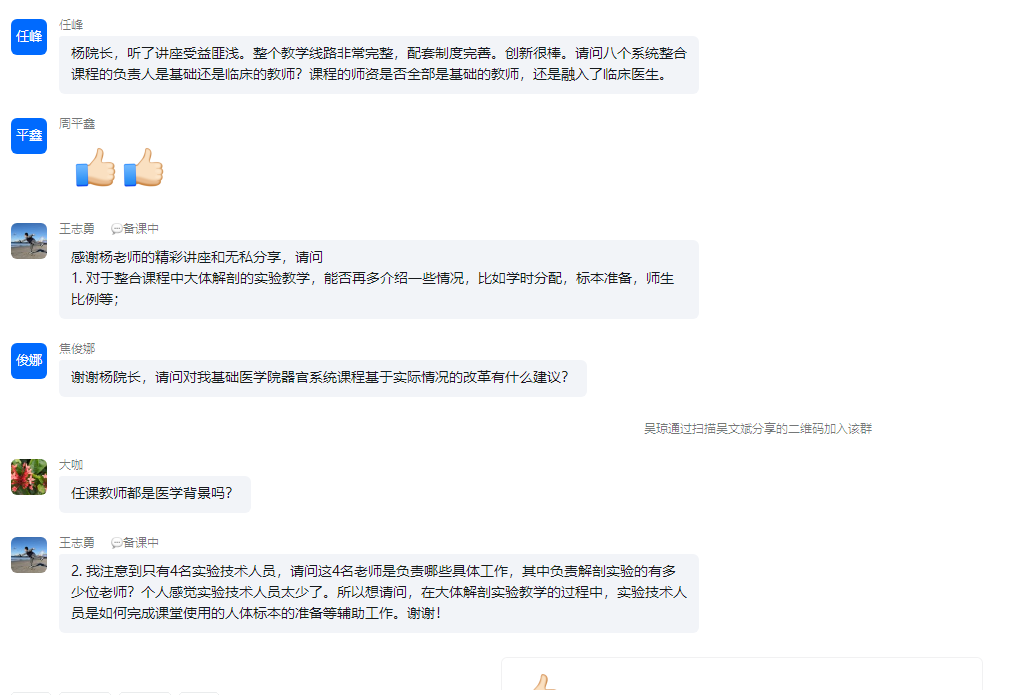Click sender name 大咖
Viewport: 1024px width, 695px height.
coord(71,465)
